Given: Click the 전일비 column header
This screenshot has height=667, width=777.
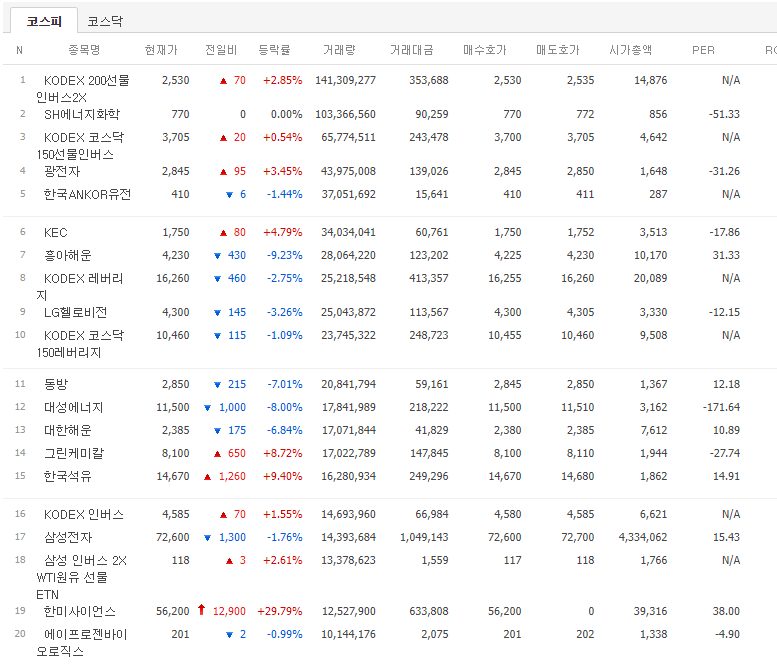Looking at the screenshot, I should pyautogui.click(x=221, y=50).
